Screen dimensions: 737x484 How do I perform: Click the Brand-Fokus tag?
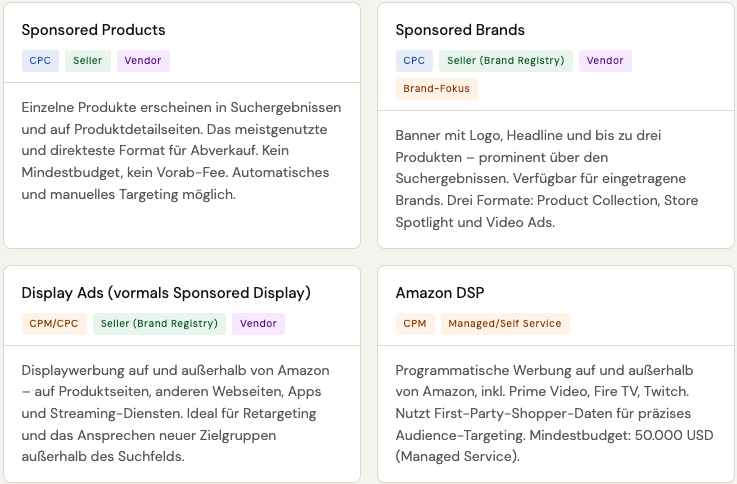coord(437,89)
